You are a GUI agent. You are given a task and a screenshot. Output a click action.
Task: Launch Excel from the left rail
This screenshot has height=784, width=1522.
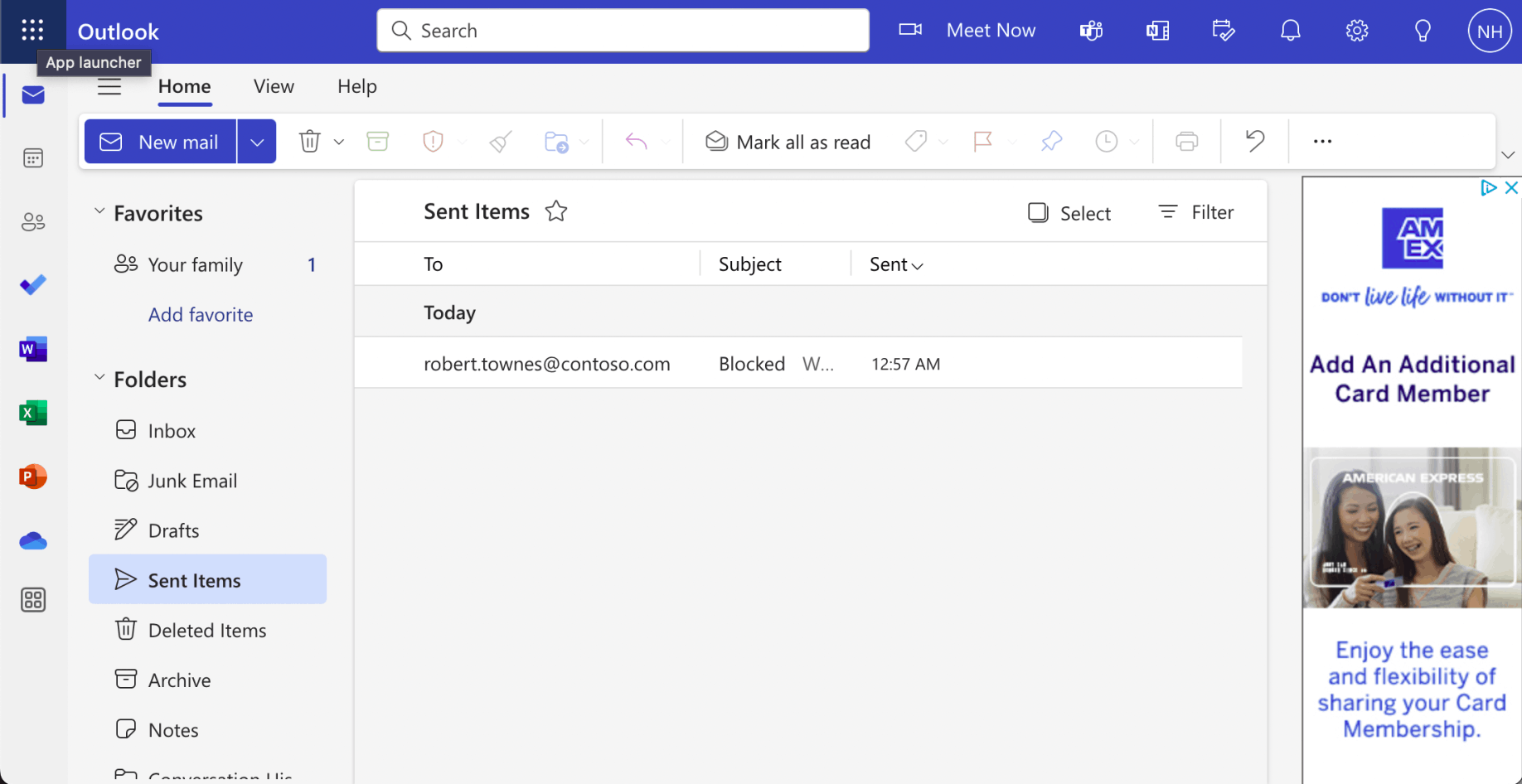point(33,413)
